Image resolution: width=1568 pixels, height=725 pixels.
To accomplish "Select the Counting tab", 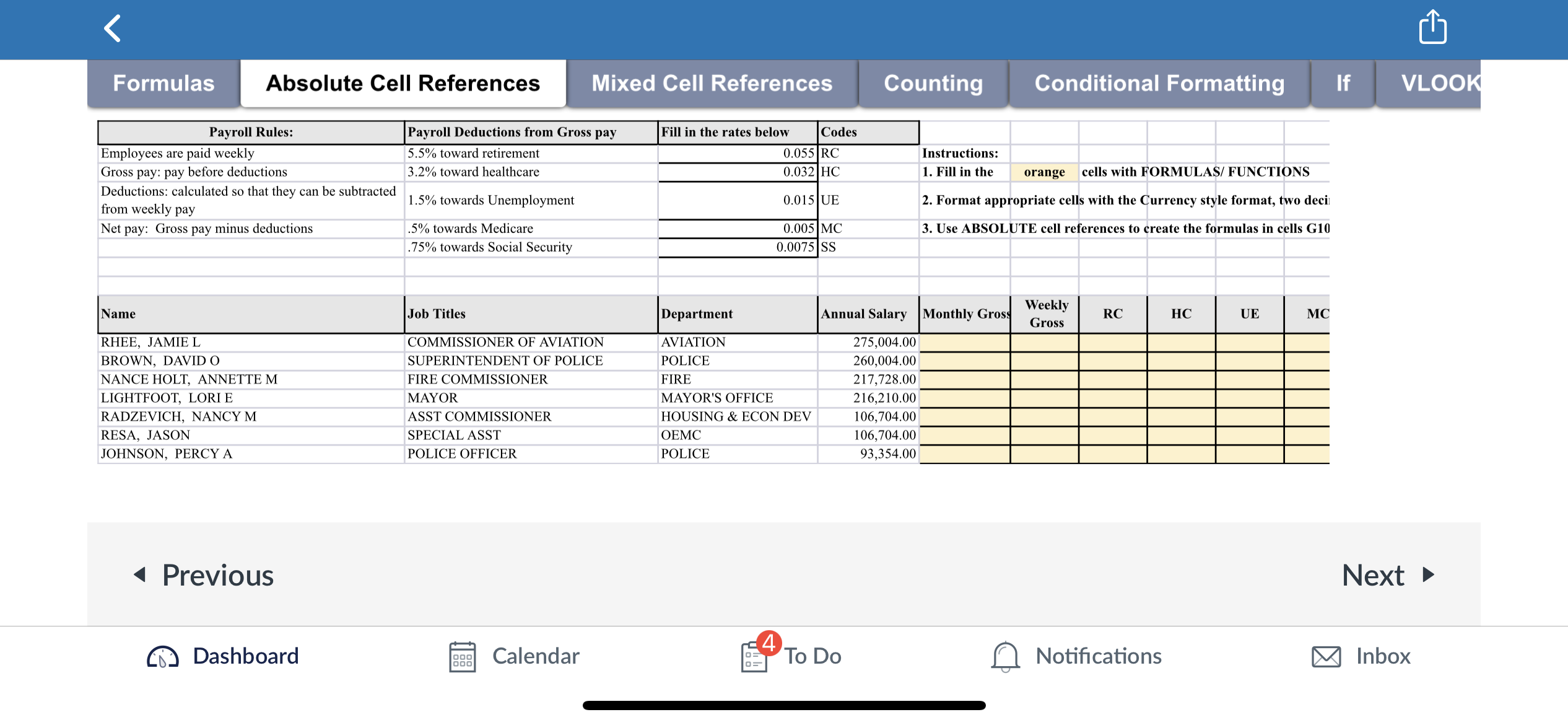I will (933, 82).
